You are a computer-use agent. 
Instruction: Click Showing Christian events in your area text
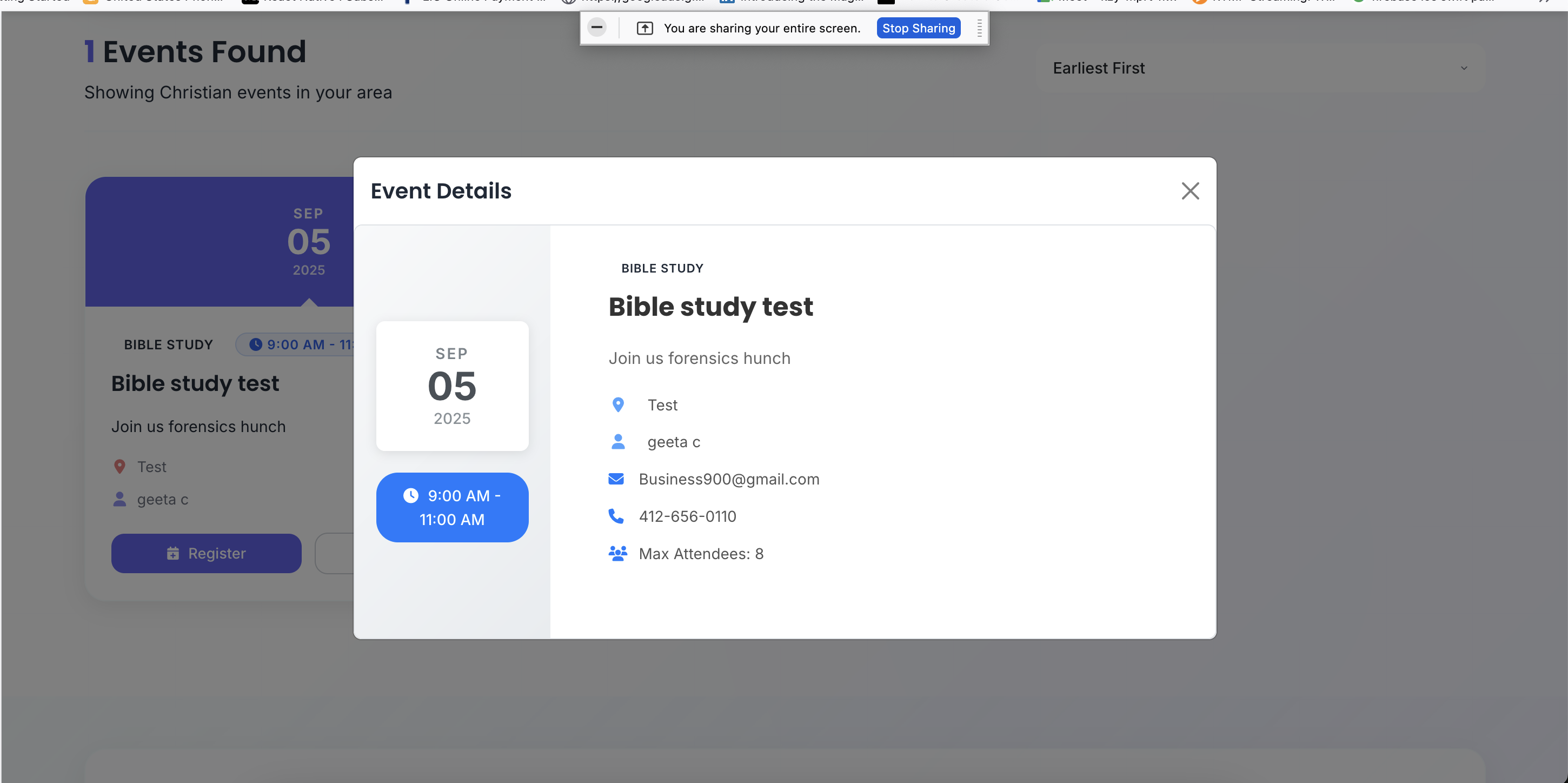coord(238,92)
